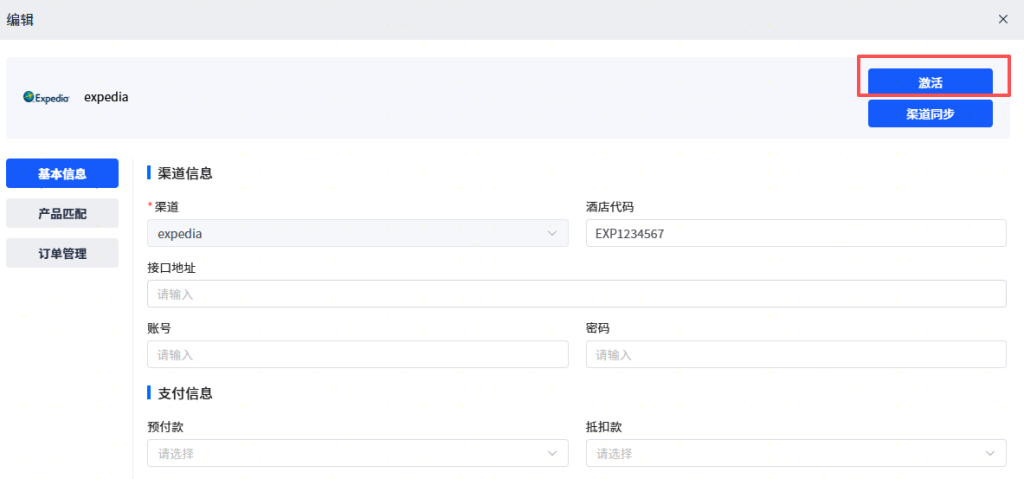Viewport: 1024px width, 479px height.
Task: Focus the 密码 input field
Action: (x=795, y=354)
